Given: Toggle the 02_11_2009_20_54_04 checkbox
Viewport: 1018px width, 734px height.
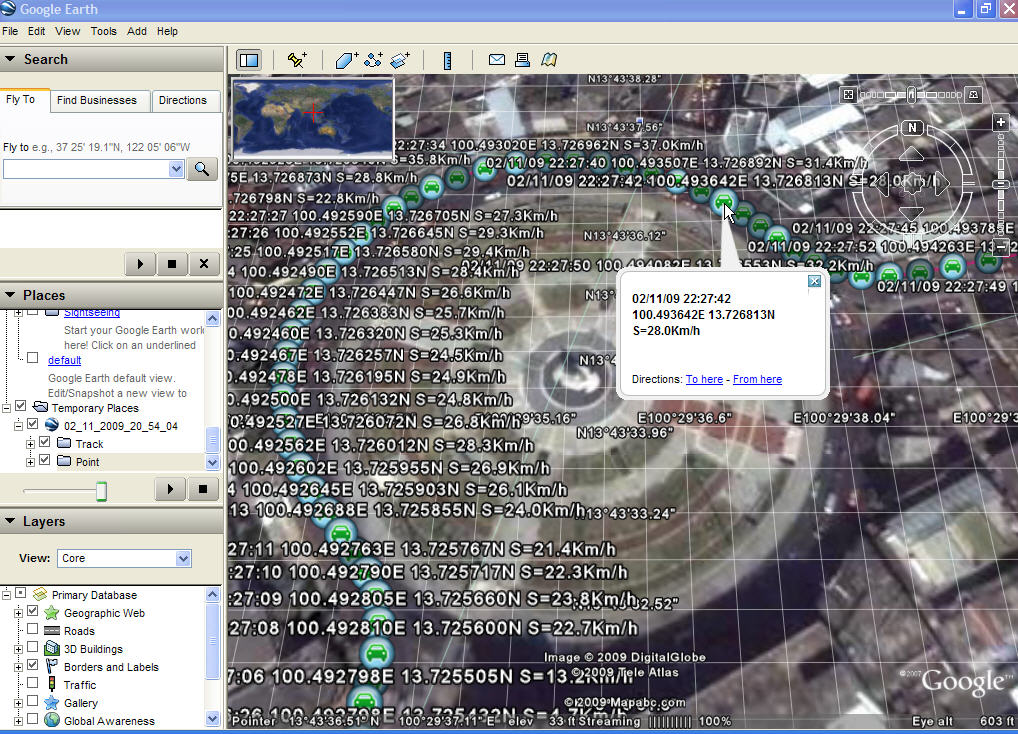Looking at the screenshot, I should pos(32,424).
